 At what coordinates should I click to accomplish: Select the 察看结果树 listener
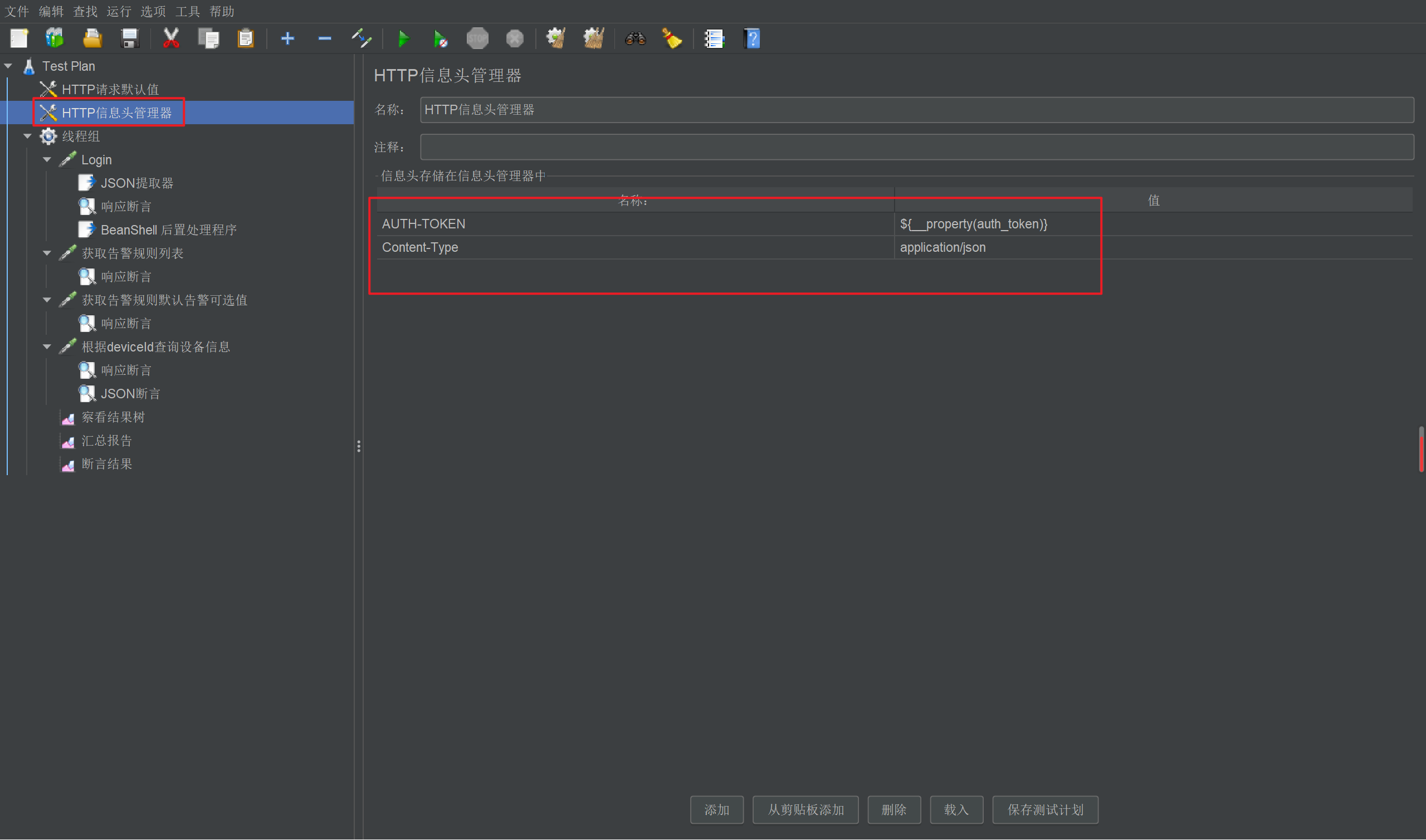[113, 417]
